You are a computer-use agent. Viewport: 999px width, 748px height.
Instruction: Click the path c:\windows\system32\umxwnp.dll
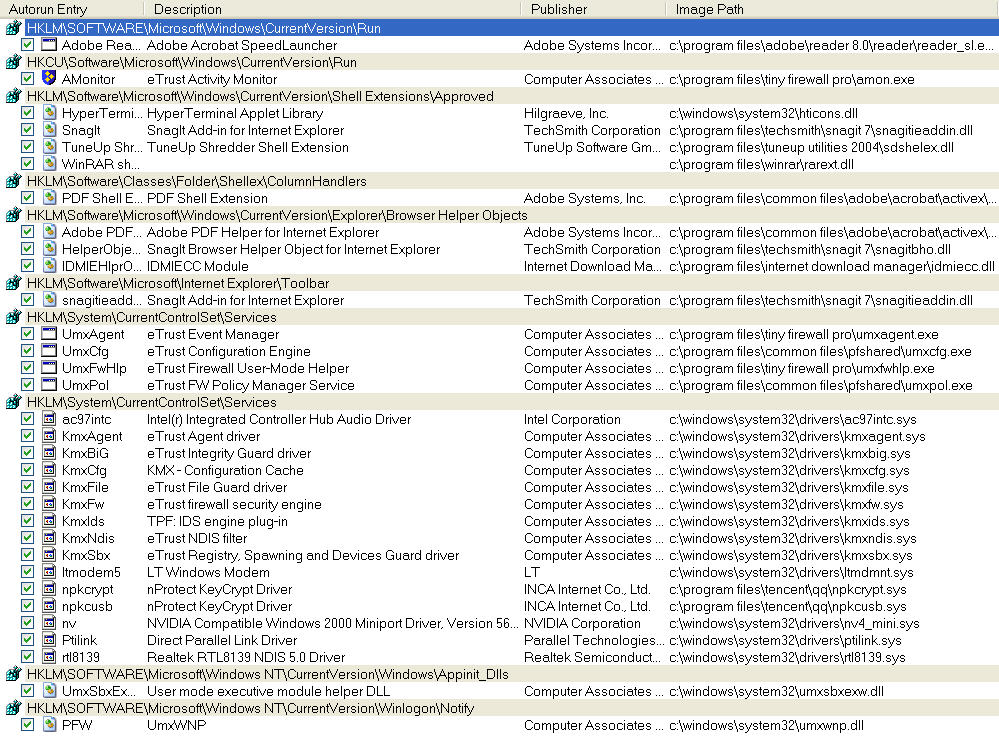tap(766, 725)
